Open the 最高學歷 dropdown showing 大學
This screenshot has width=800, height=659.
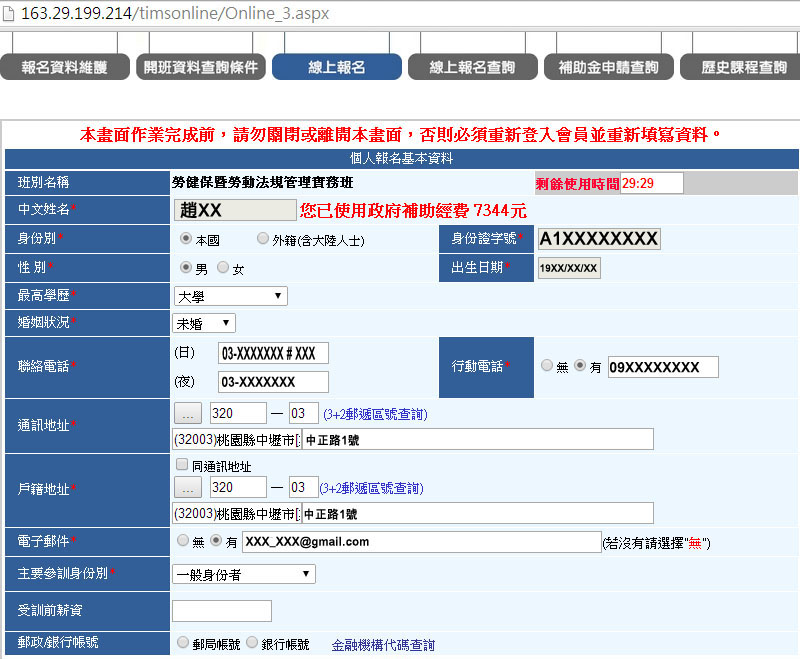231,296
